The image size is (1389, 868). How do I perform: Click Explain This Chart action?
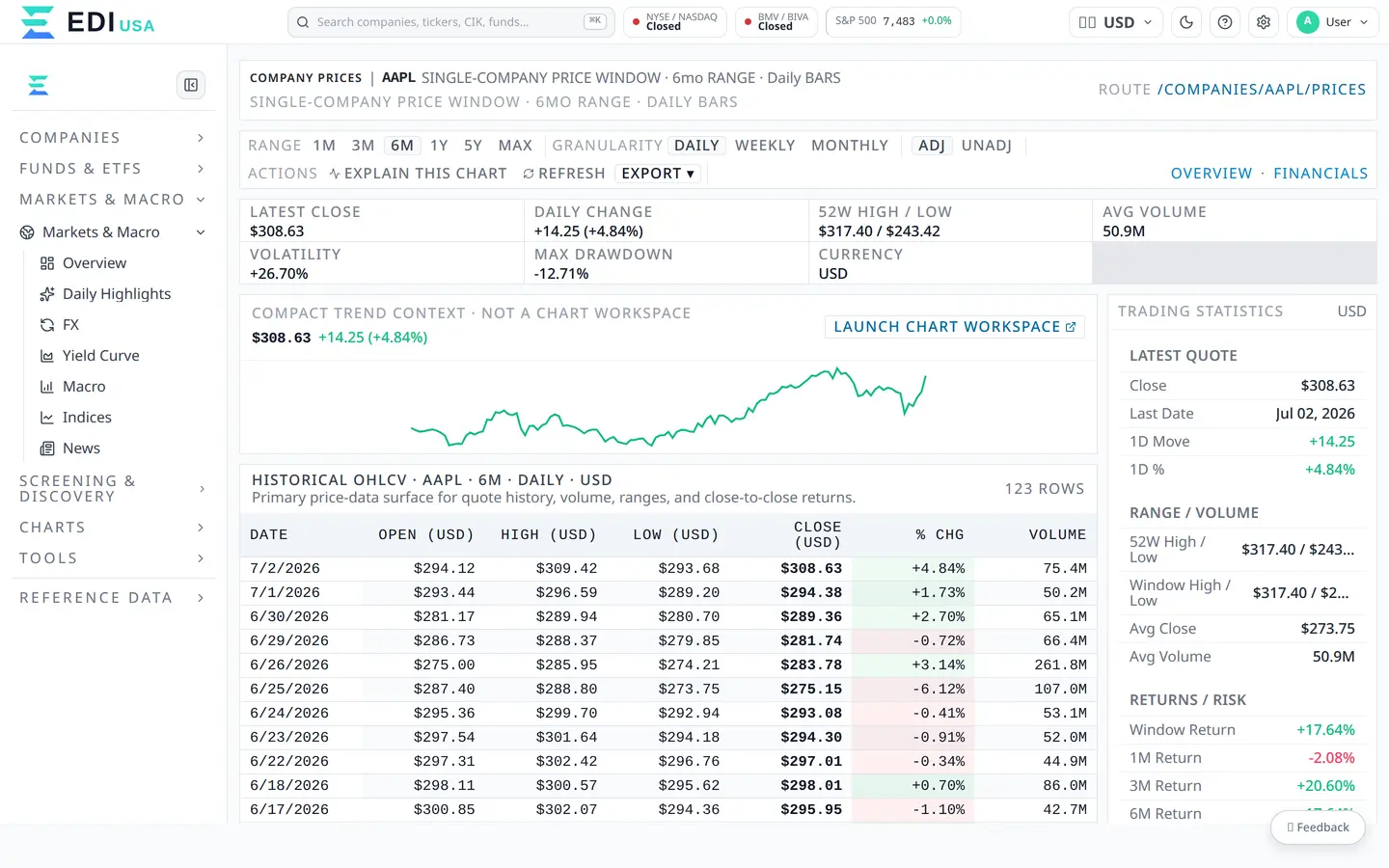coord(418,174)
